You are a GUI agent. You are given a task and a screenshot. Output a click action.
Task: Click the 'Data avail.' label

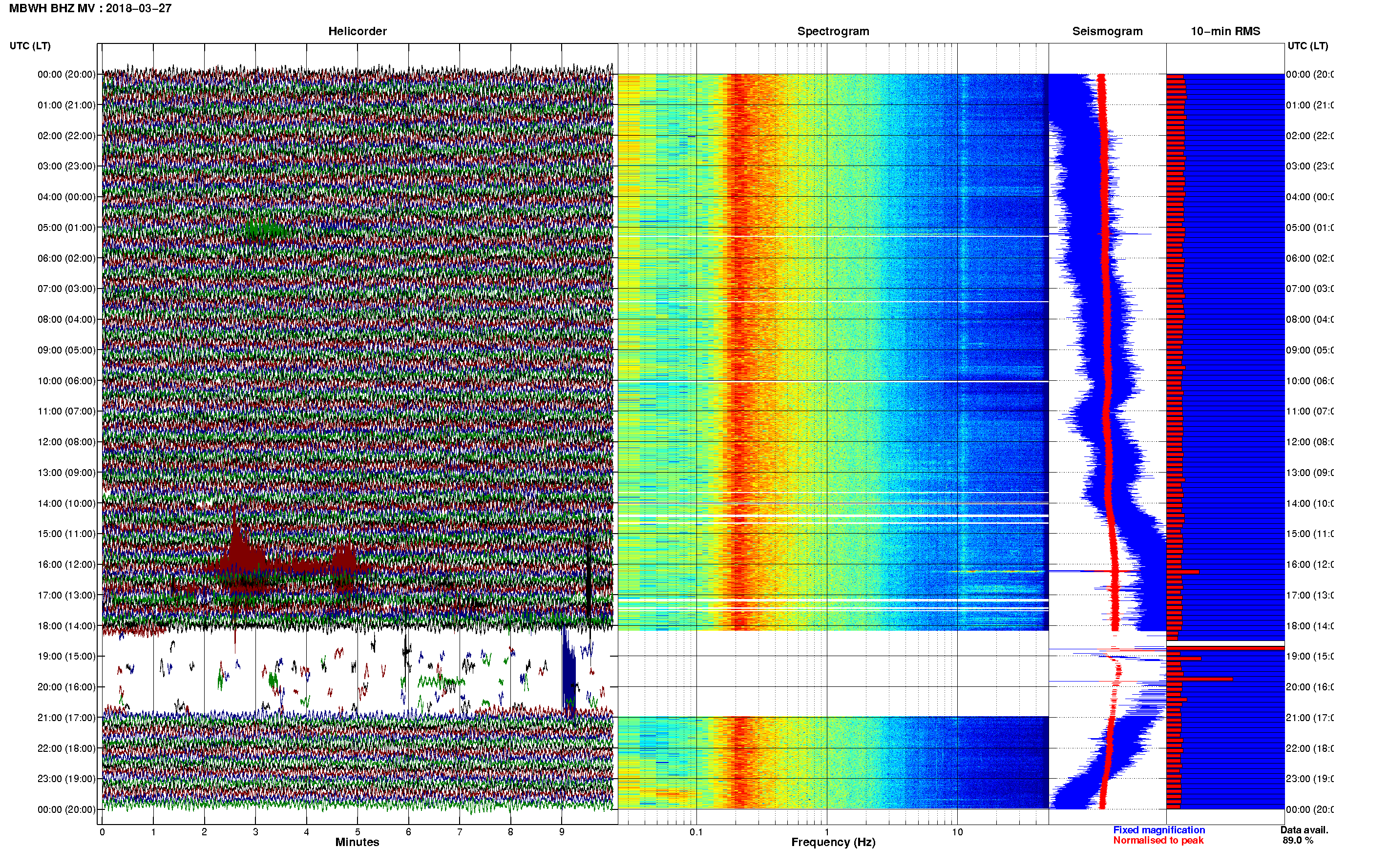pos(1304,830)
